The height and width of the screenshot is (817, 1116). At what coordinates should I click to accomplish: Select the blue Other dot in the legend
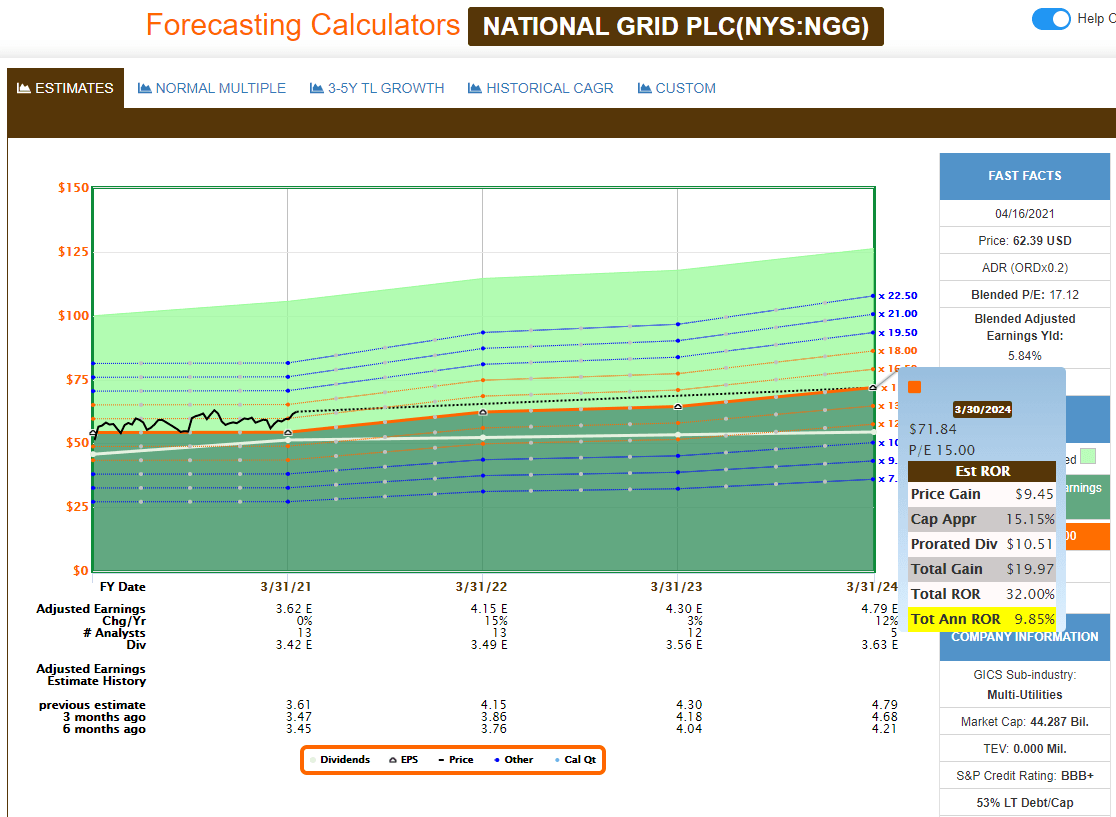[x=497, y=760]
